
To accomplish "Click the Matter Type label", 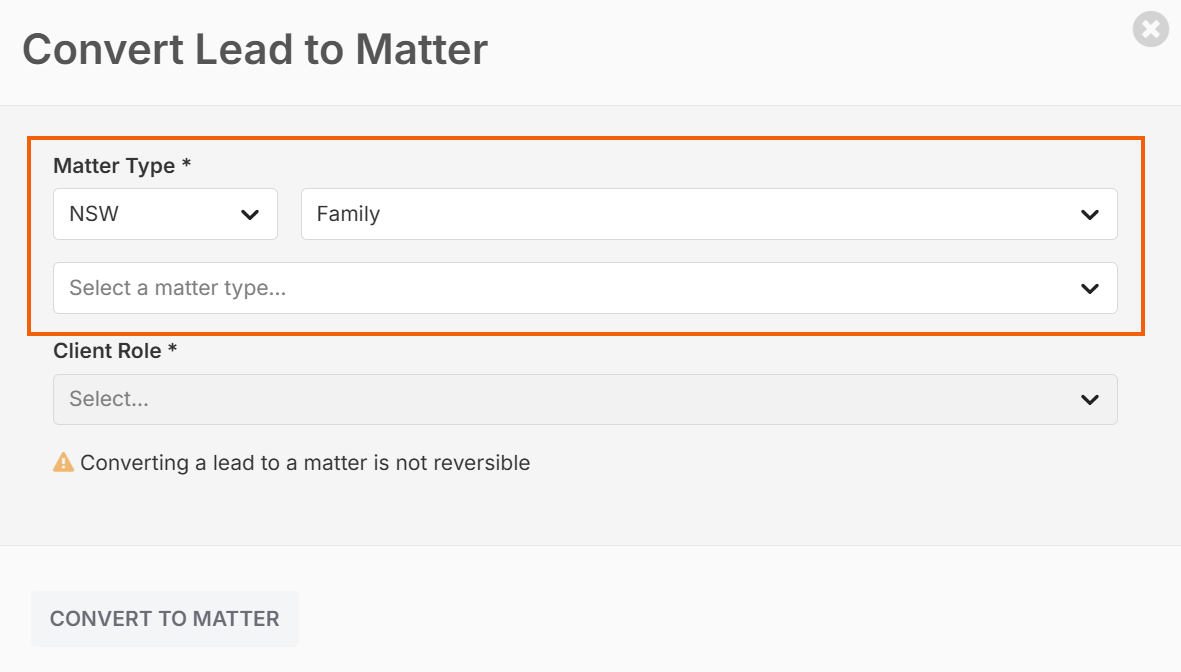I will coord(114,166).
